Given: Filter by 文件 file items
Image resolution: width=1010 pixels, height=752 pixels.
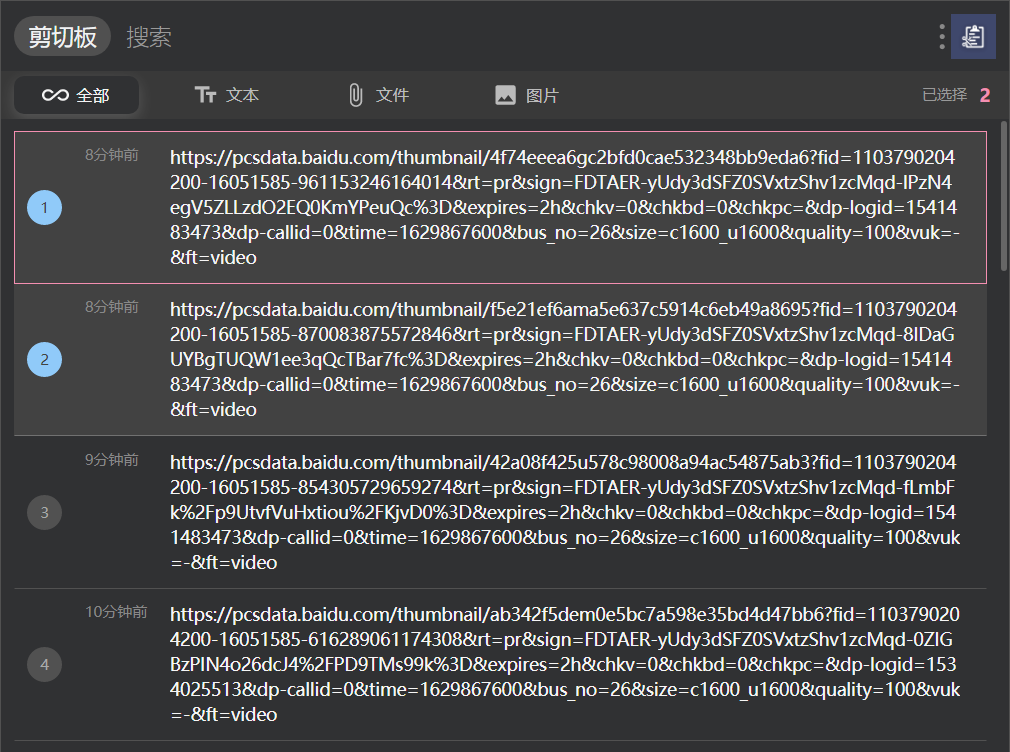Looking at the screenshot, I should (x=378, y=95).
